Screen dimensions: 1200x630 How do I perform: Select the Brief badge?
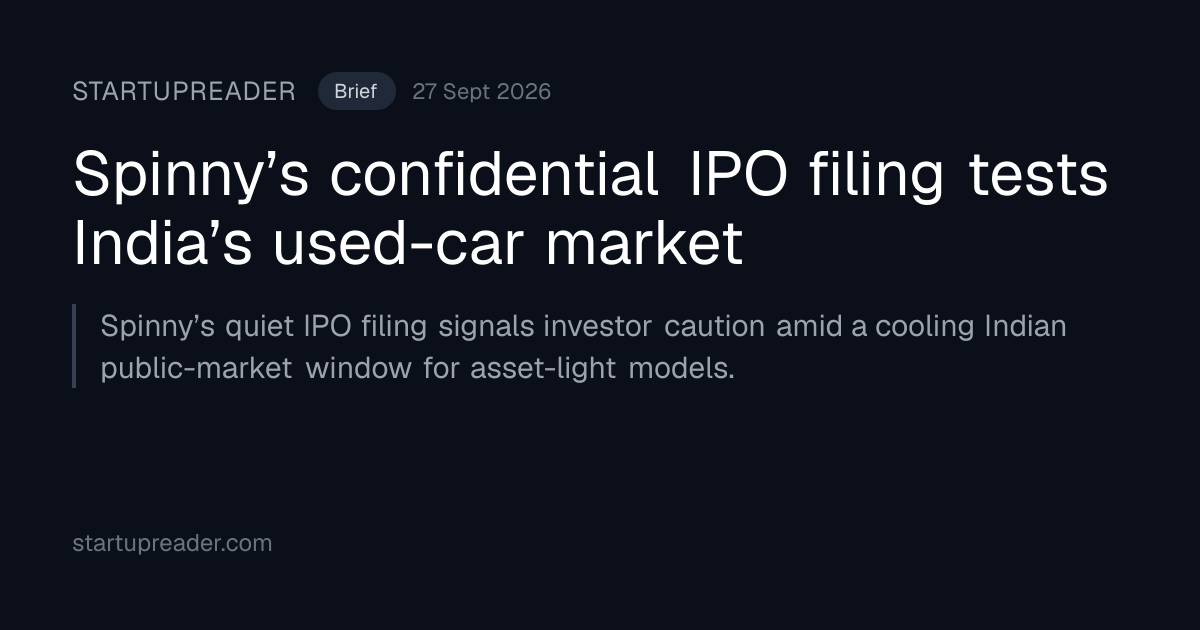[356, 91]
